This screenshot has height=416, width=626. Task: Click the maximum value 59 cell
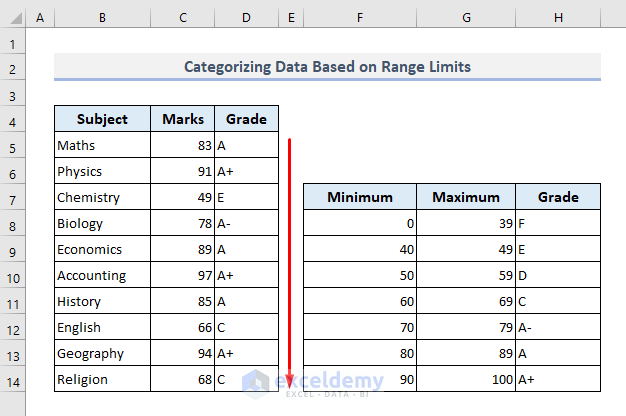[x=466, y=275]
